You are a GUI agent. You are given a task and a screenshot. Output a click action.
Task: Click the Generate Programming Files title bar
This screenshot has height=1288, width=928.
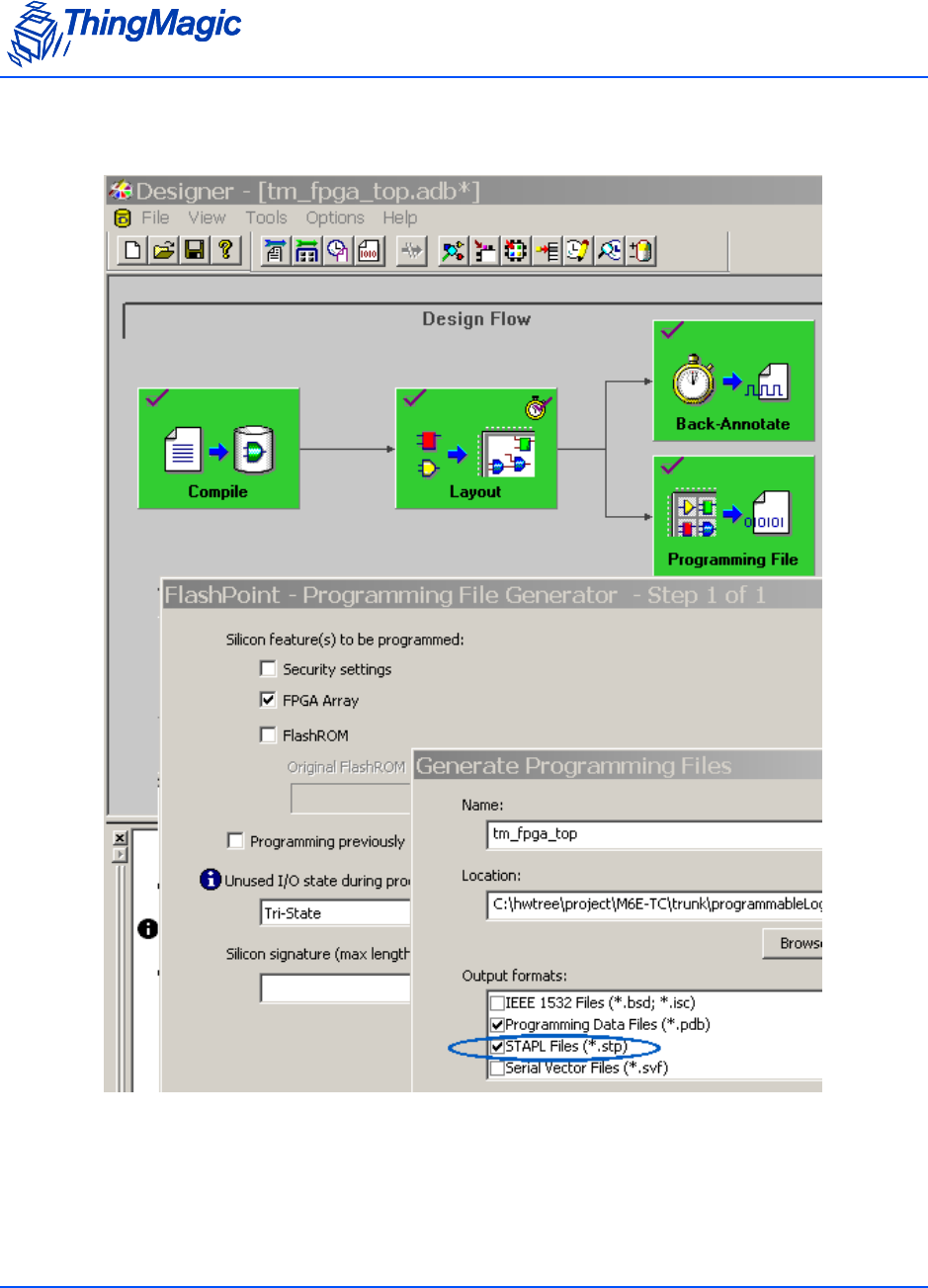[x=618, y=765]
